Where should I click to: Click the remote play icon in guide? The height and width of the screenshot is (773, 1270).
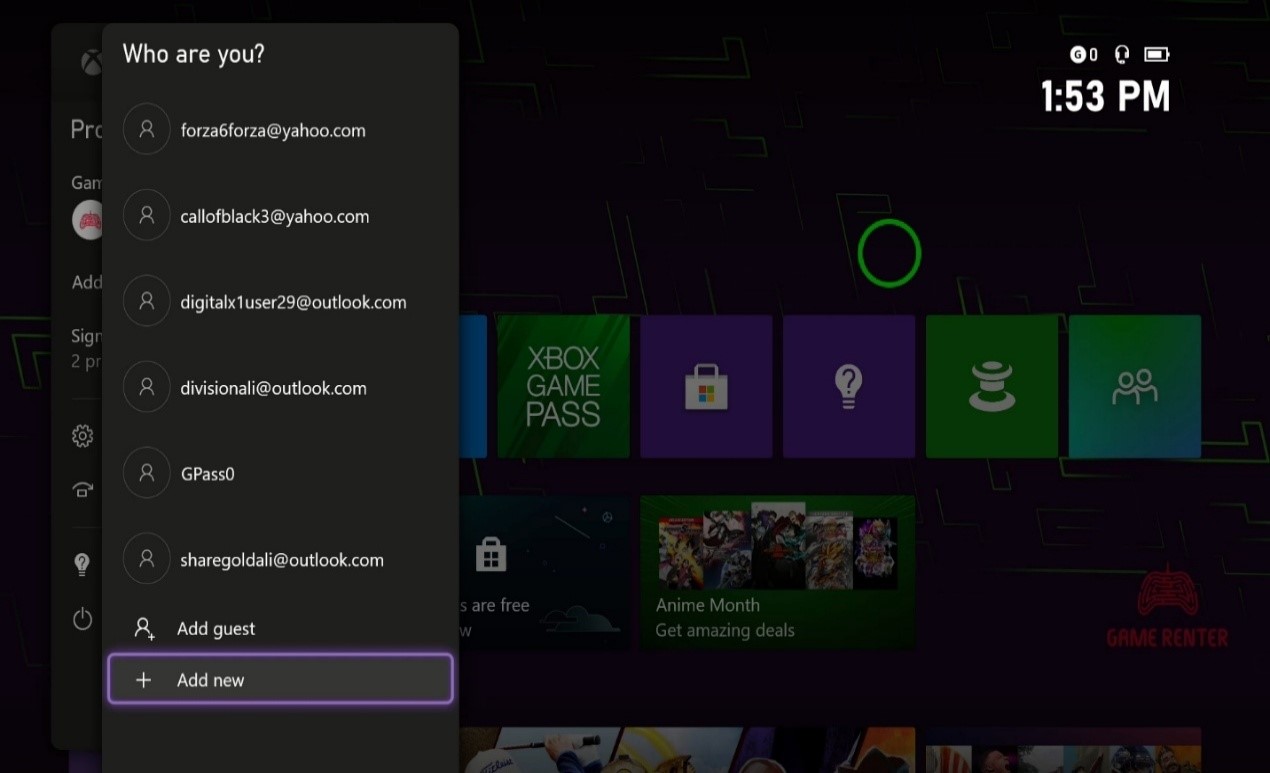pyautogui.click(x=83, y=489)
